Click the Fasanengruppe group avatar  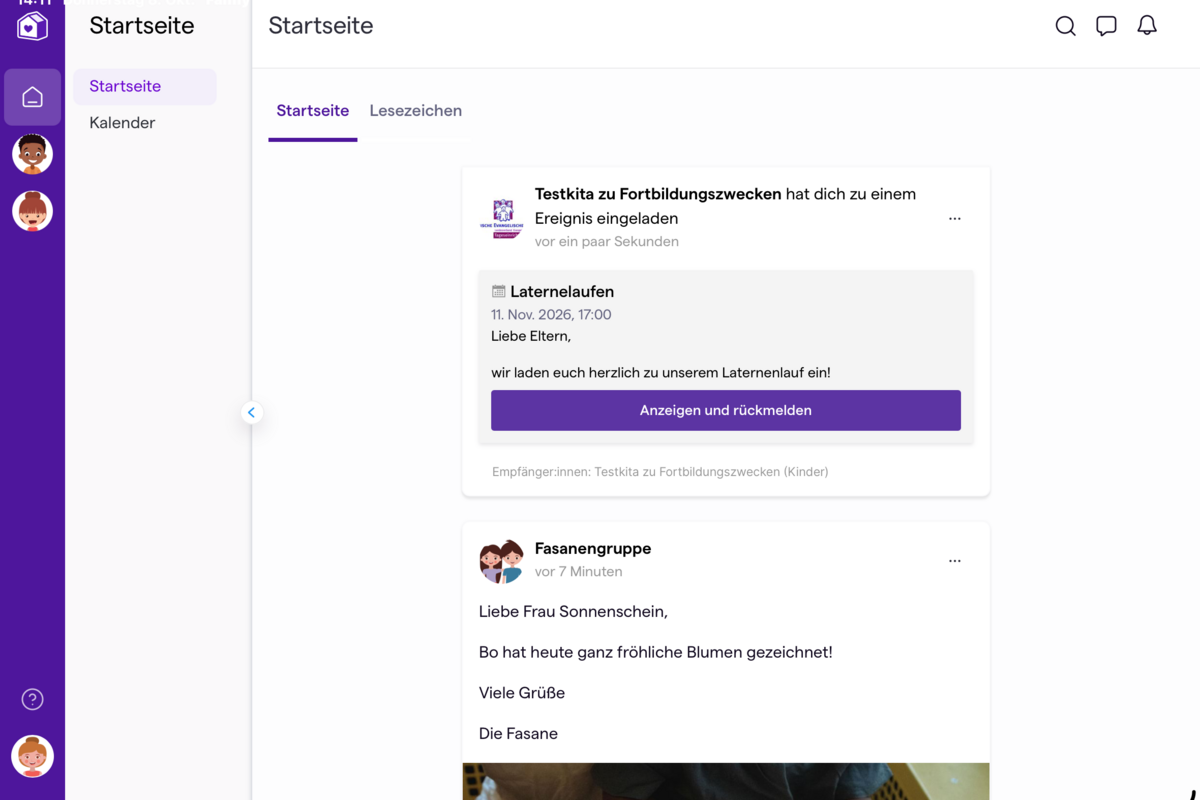502,561
